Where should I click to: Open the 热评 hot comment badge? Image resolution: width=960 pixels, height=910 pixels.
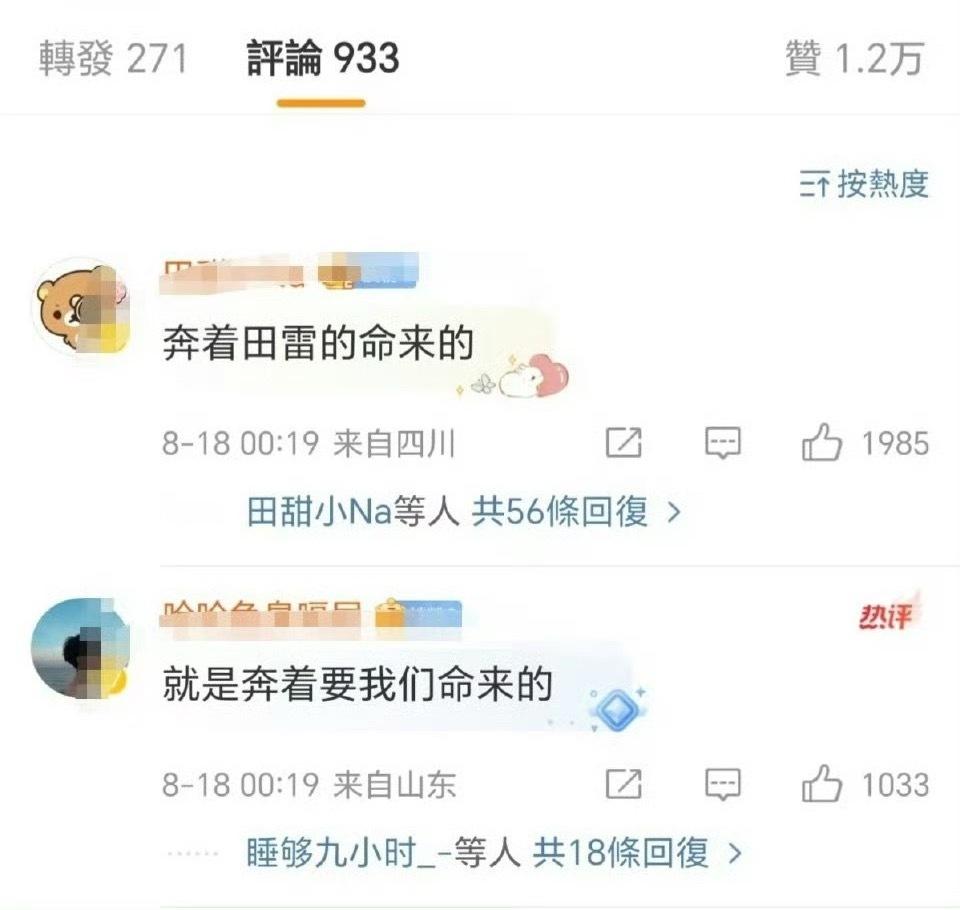pyautogui.click(x=888, y=614)
